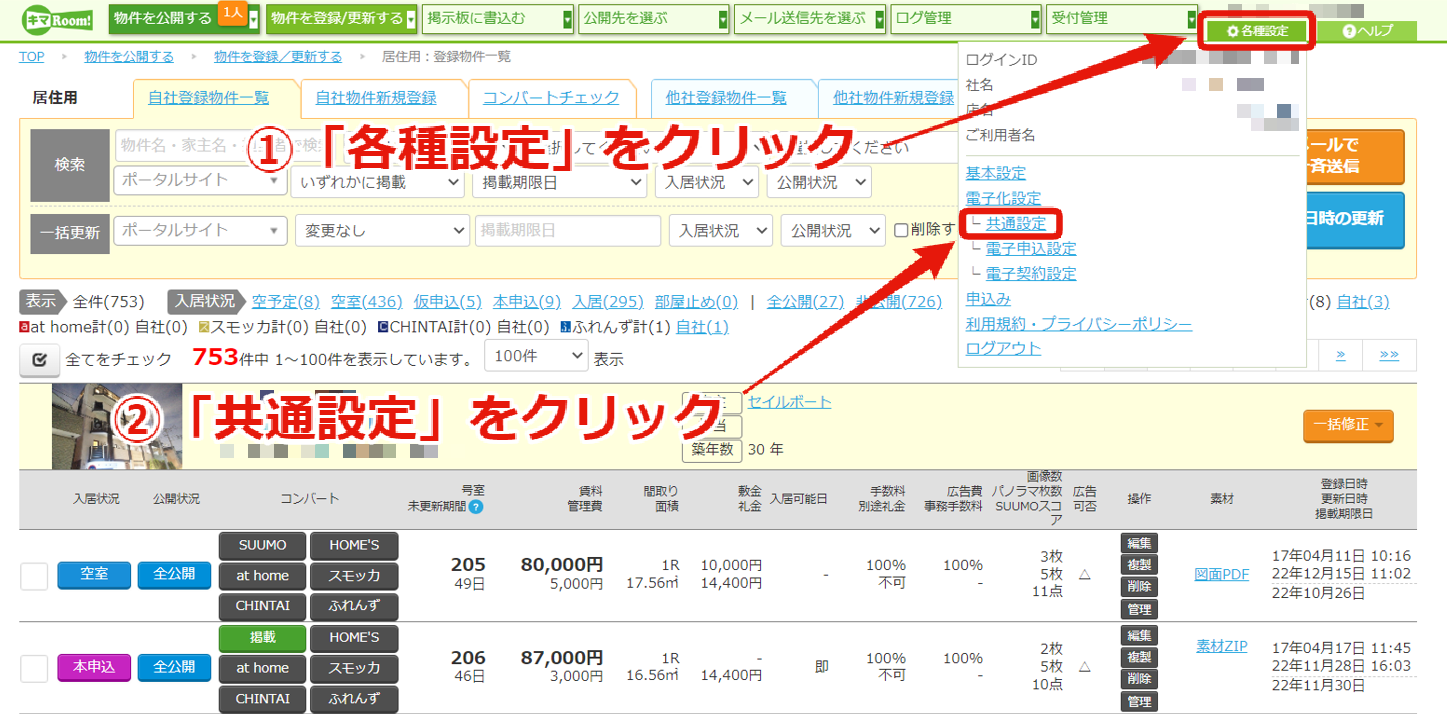Select 電子申込設定 in settings menu
The width and height of the screenshot is (1447, 714).
tap(1031, 248)
